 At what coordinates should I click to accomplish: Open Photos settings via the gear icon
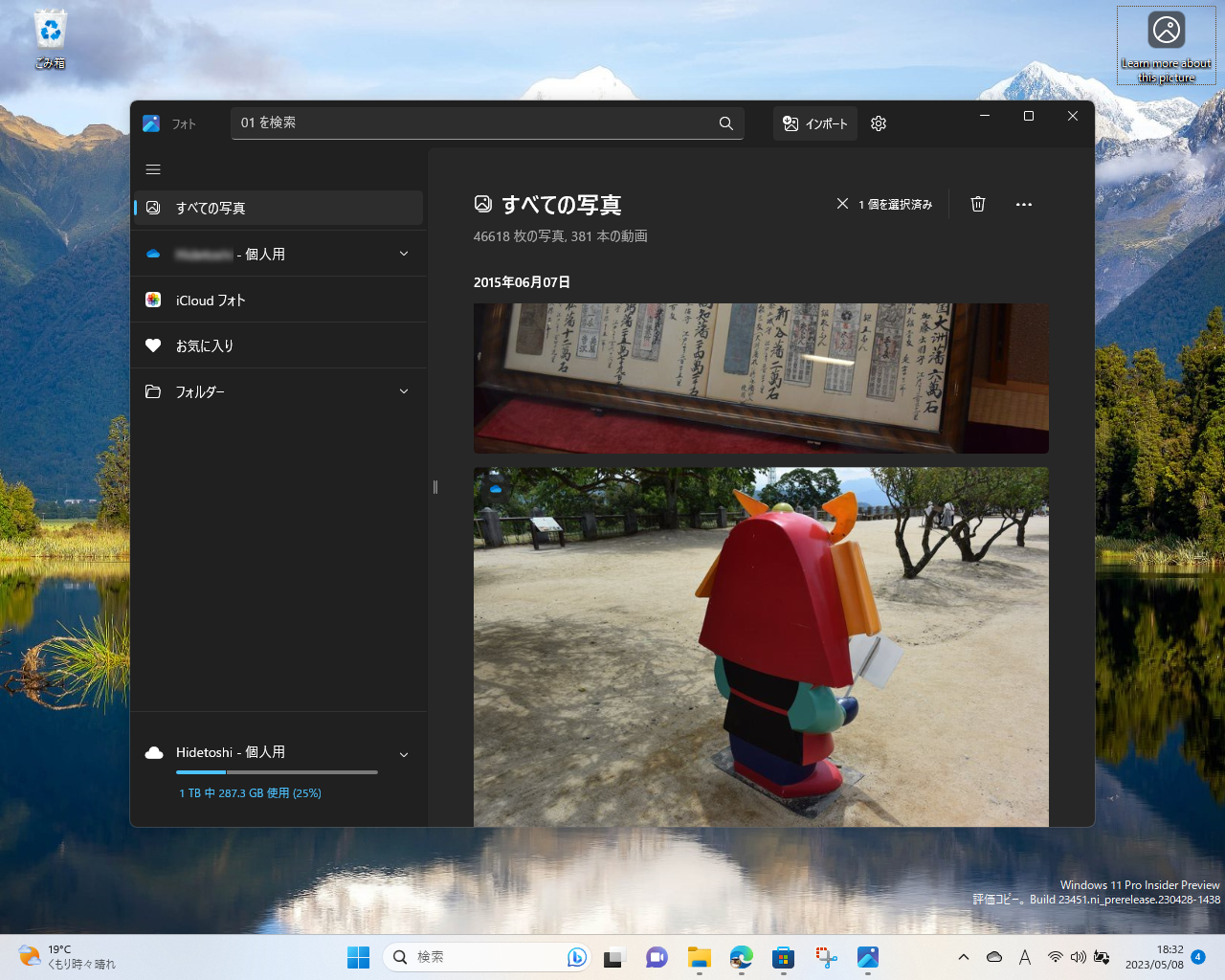(878, 122)
